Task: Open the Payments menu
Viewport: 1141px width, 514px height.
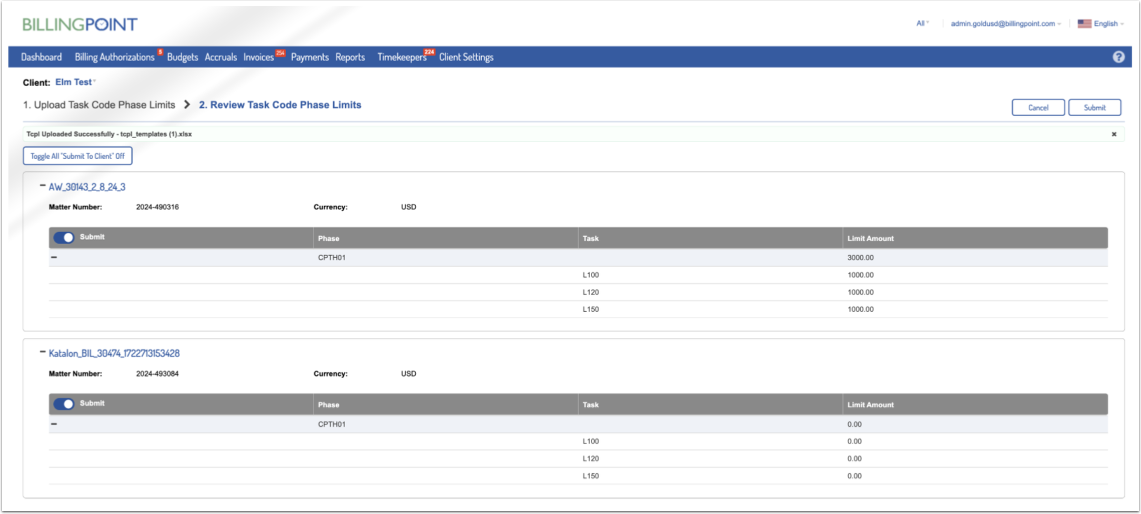Action: pos(310,57)
